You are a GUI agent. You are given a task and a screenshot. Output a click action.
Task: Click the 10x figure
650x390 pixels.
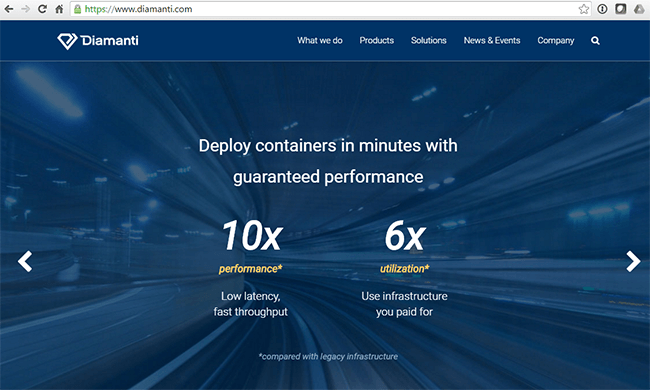pyautogui.click(x=252, y=235)
